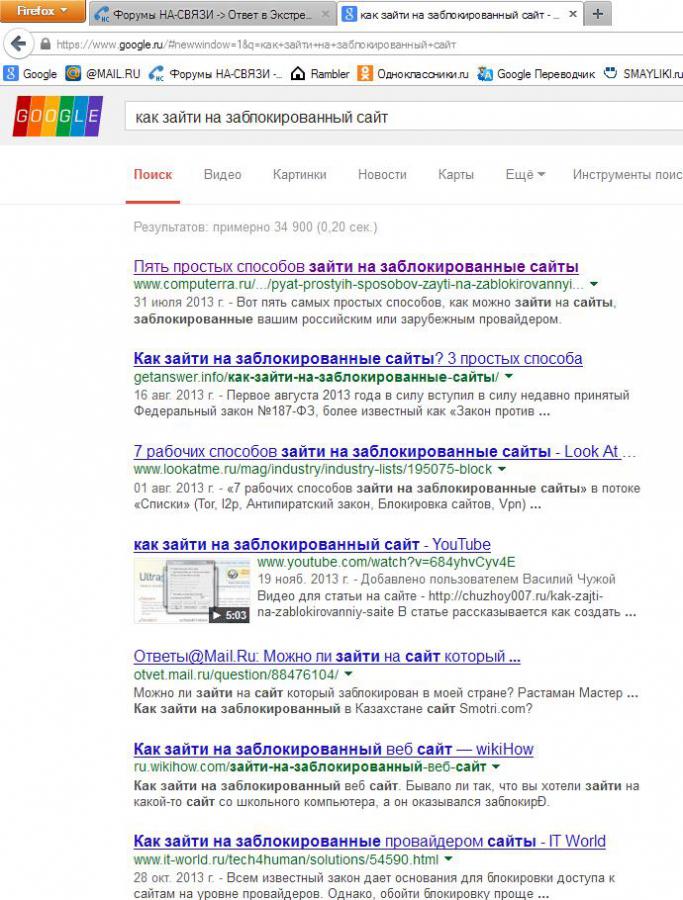Select the active Google search results tab
Image resolution: width=683 pixels, height=900 pixels.
coord(461,14)
